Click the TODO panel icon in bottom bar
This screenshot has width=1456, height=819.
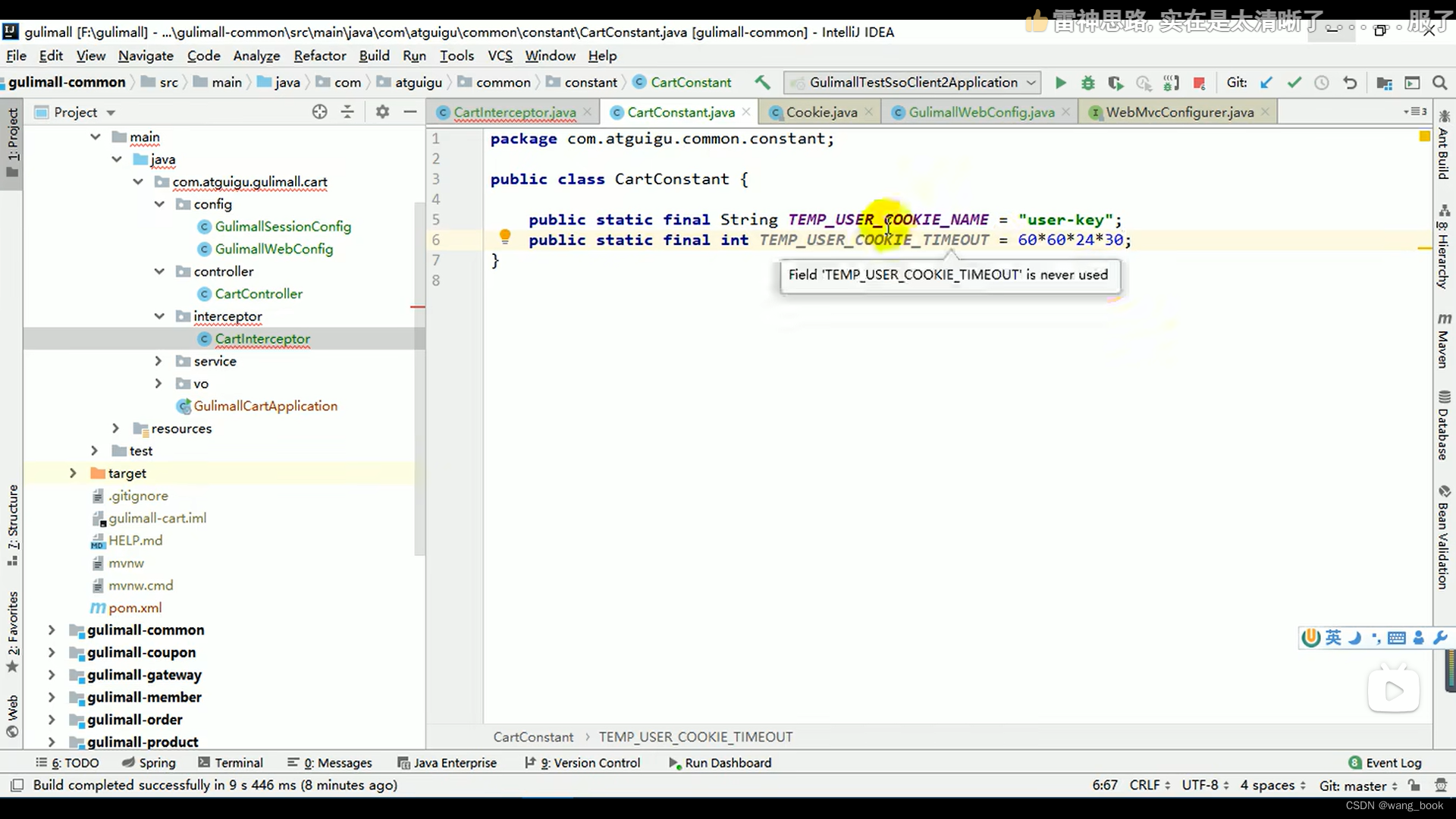(x=70, y=762)
